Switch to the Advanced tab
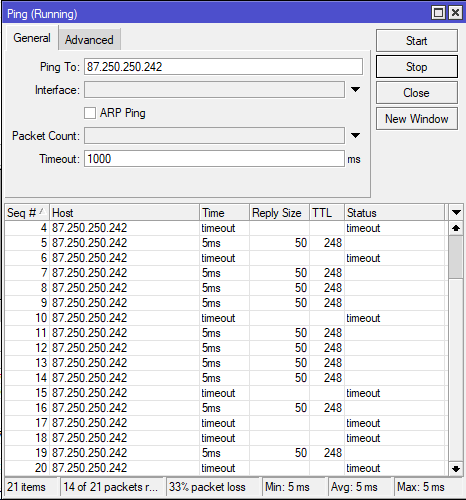Viewport: 466px width, 500px height. (89, 40)
